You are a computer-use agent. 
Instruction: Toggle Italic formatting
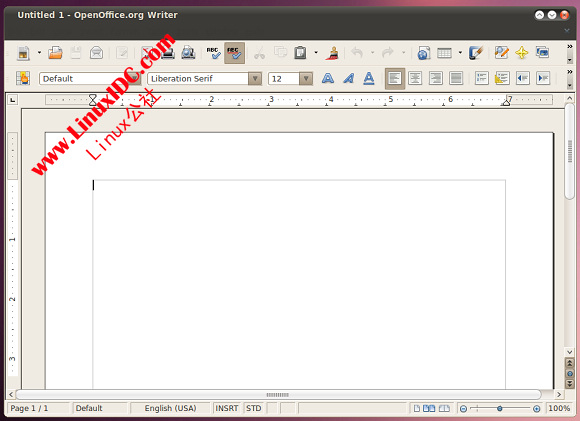(x=348, y=78)
